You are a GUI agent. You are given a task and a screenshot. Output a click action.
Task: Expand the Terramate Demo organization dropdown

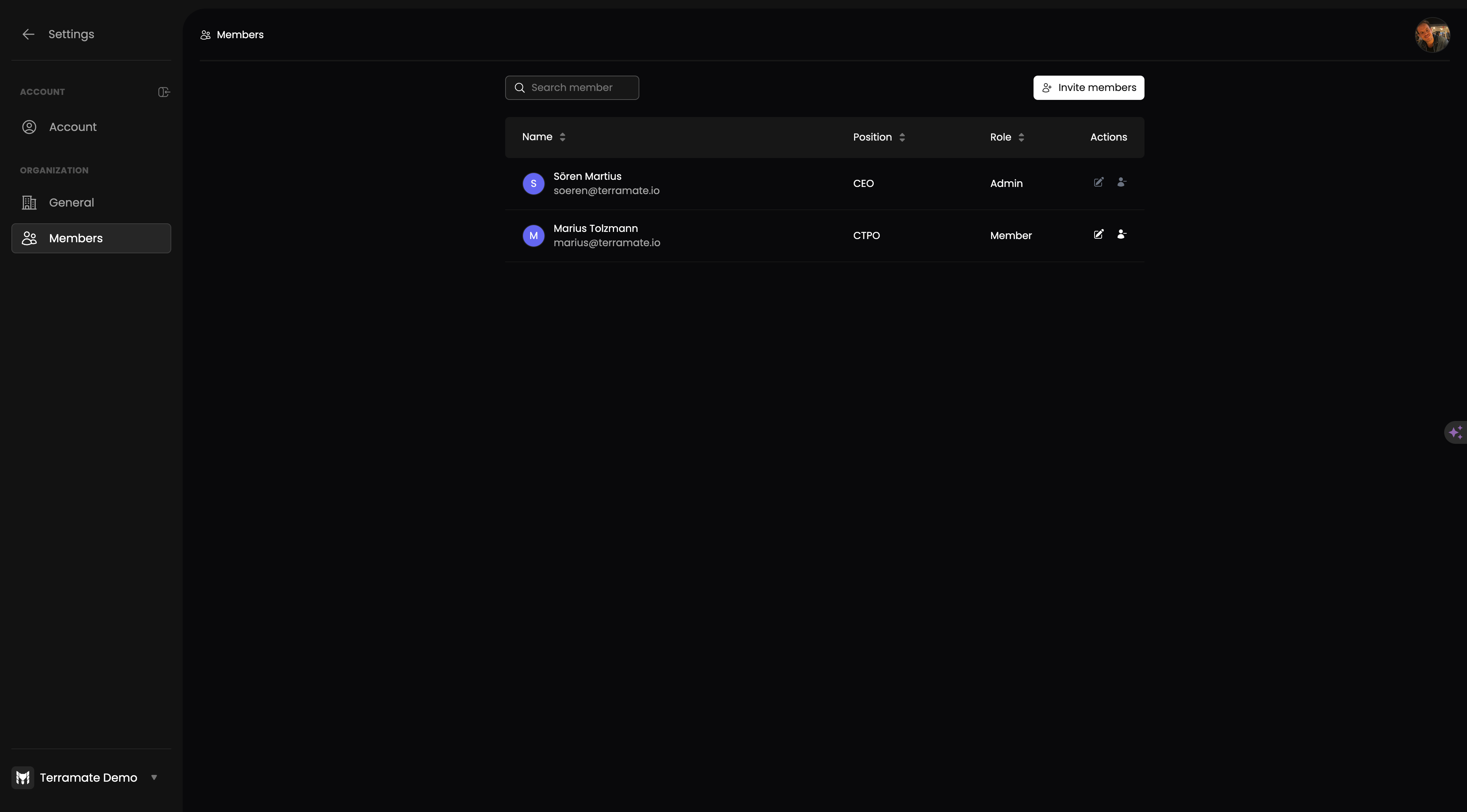154,777
